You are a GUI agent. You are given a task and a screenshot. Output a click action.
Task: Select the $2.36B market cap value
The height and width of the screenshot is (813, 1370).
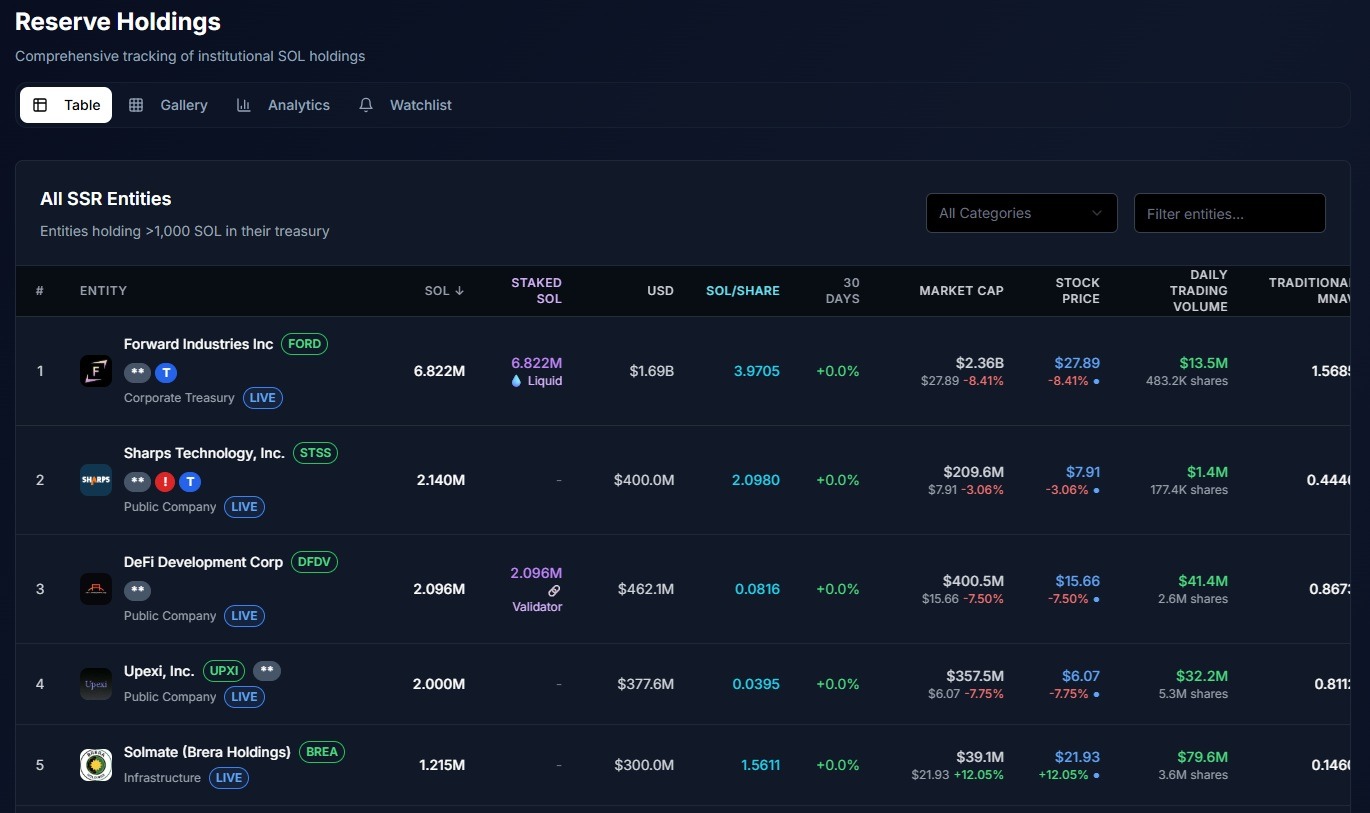coord(979,363)
